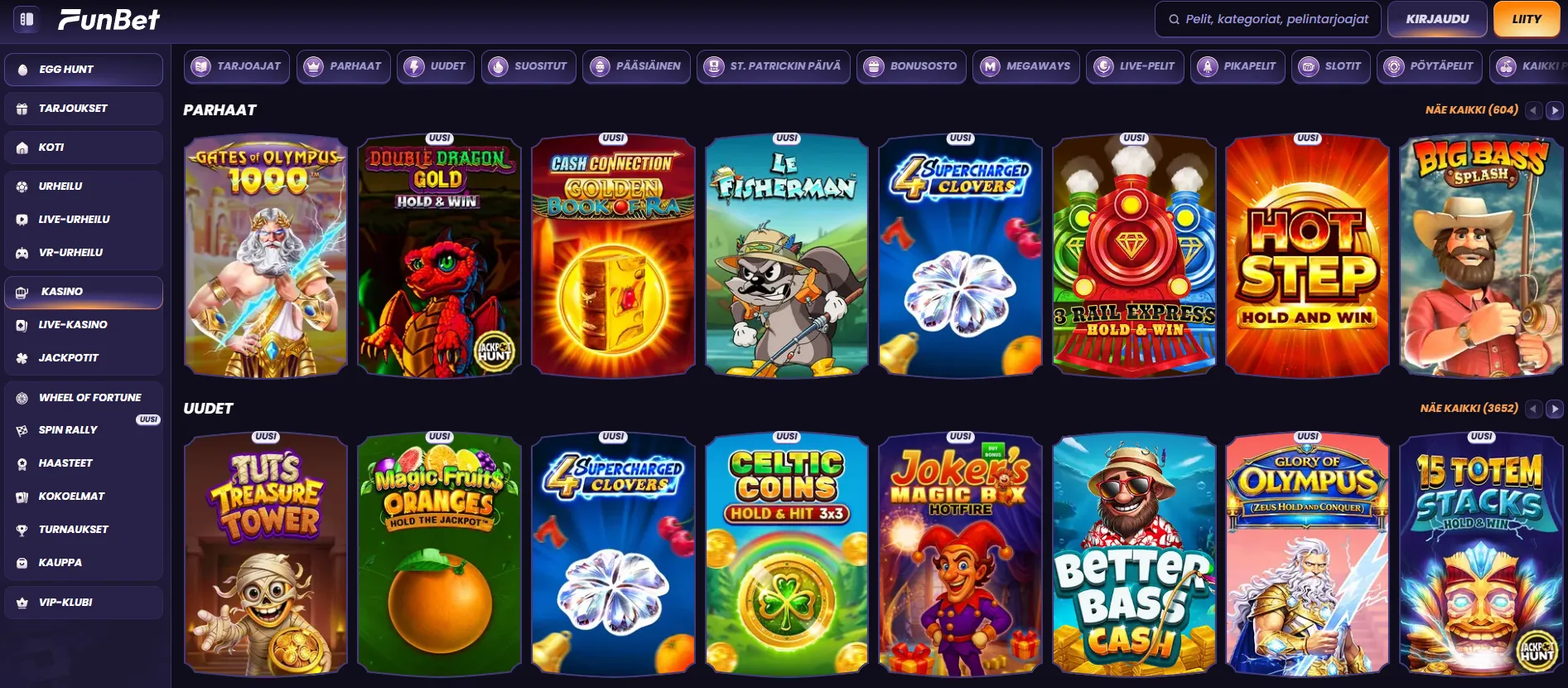The height and width of the screenshot is (688, 1568).
Task: Advance the Uudet row with right arrow
Action: (x=1555, y=409)
